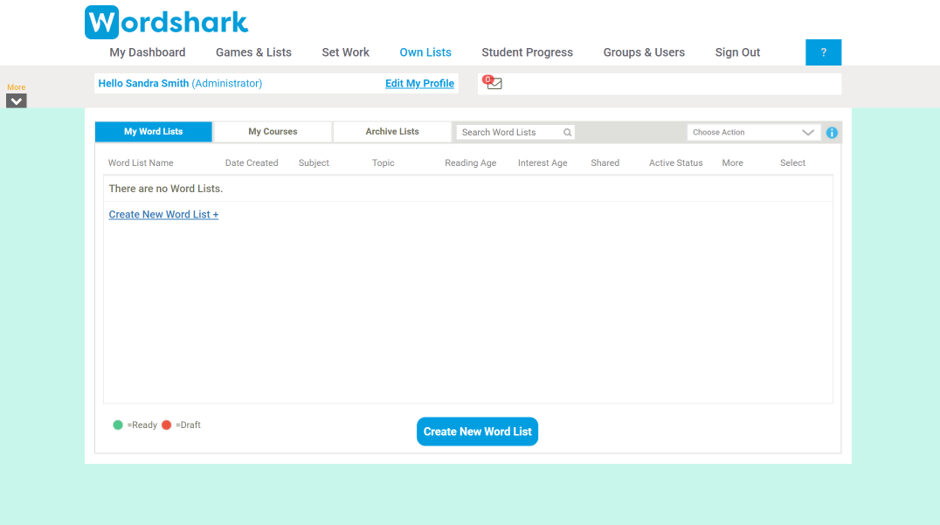
Task: Click 'There are no Word Lists.' message
Action: coord(165,189)
